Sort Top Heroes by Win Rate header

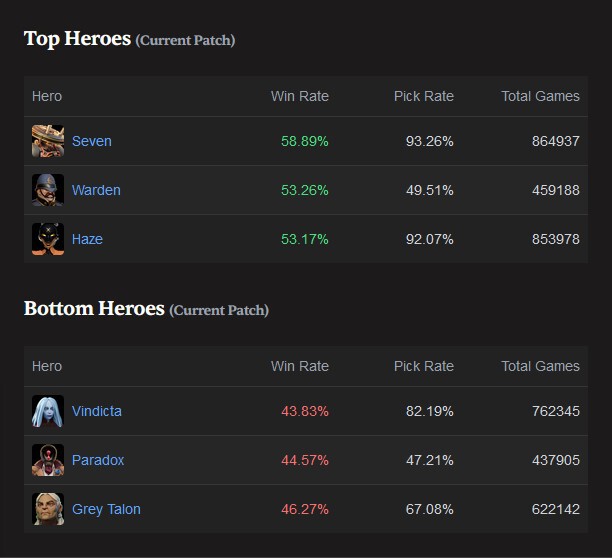(x=299, y=96)
